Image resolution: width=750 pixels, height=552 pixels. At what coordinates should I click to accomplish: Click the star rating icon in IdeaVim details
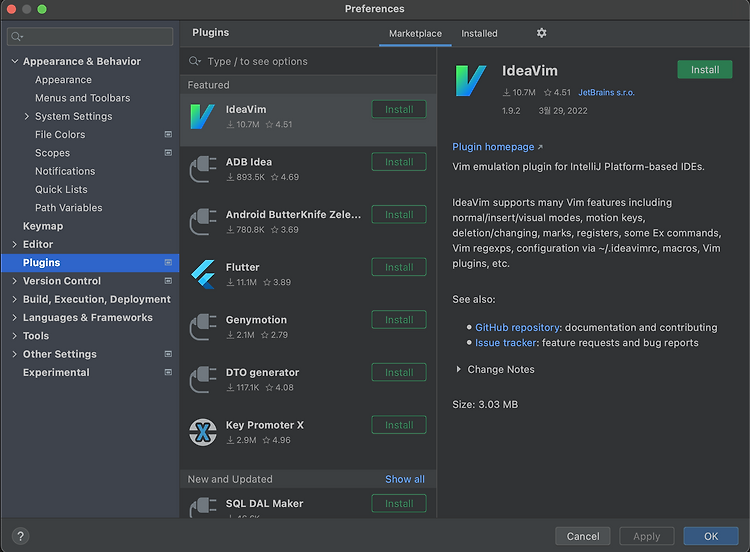[x=548, y=92]
